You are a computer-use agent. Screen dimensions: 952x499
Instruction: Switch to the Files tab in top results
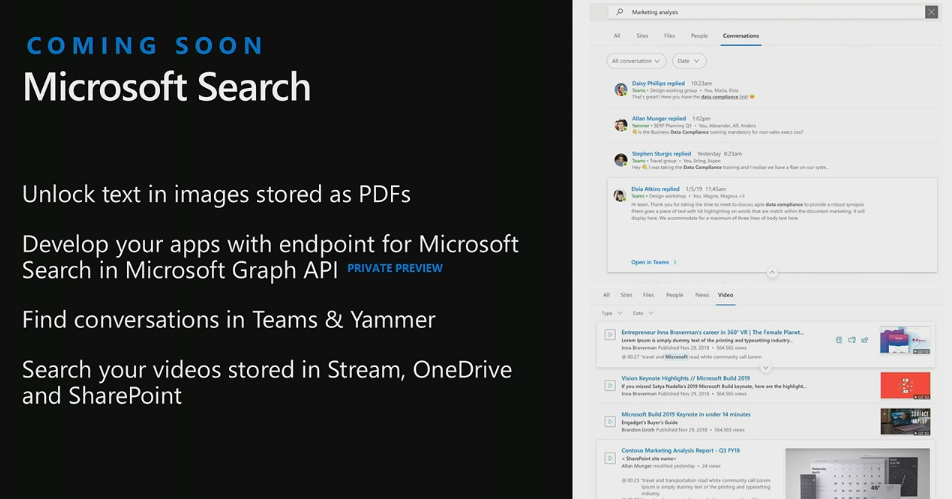pos(669,36)
